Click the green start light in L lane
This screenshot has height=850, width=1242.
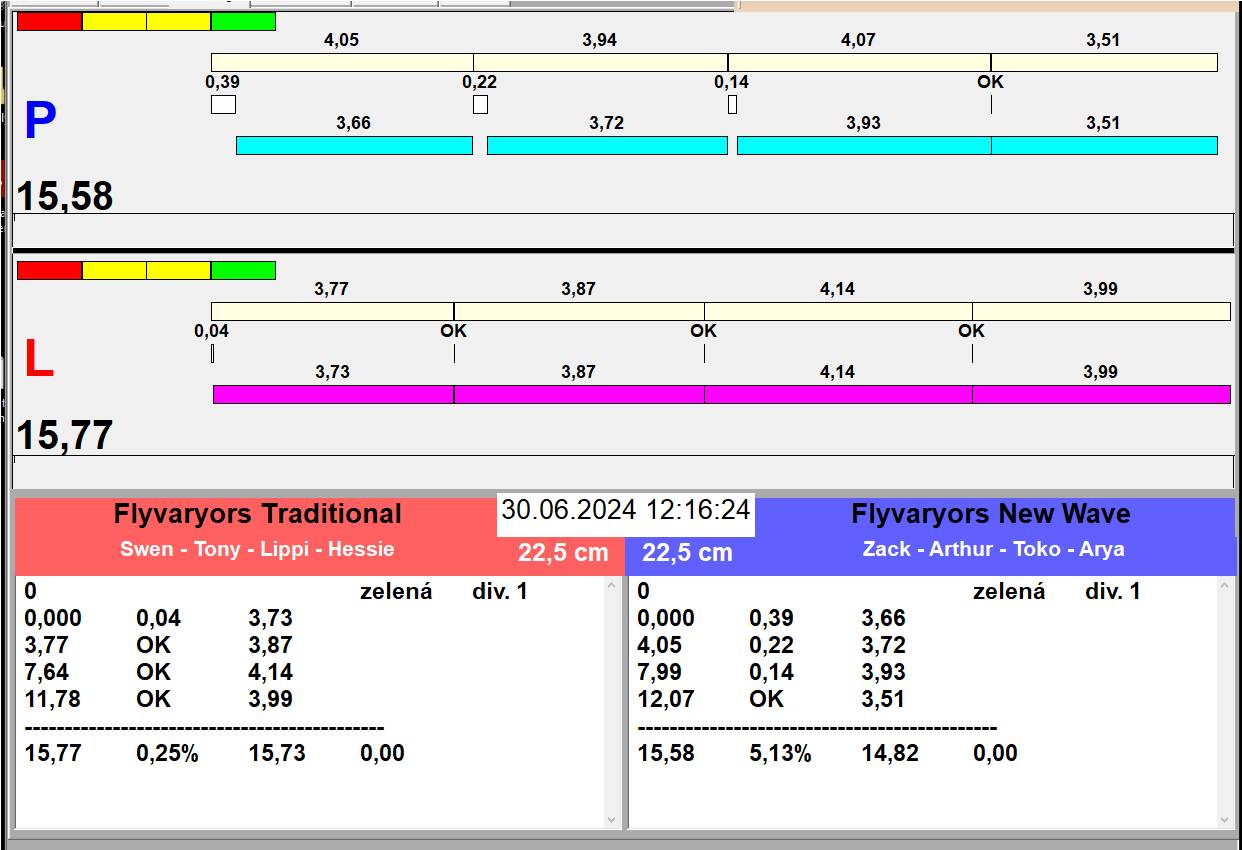coord(243,270)
